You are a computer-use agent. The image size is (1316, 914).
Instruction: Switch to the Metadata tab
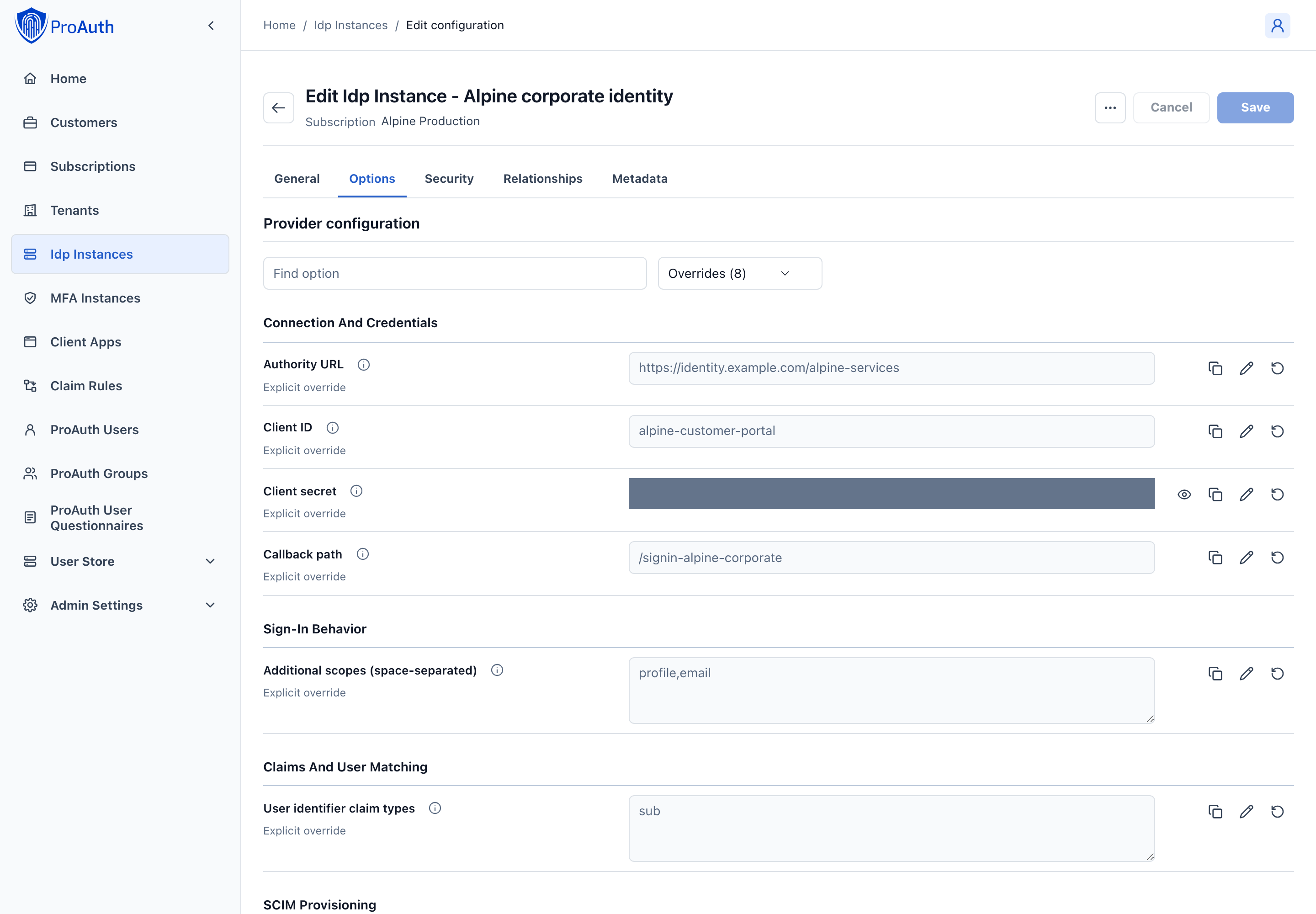[640, 179]
